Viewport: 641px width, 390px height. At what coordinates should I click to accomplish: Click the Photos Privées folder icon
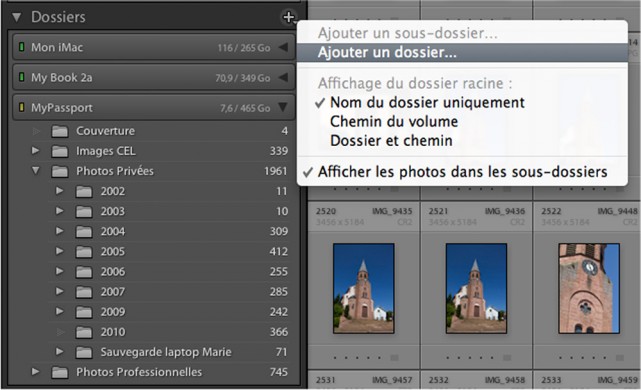coord(60,171)
